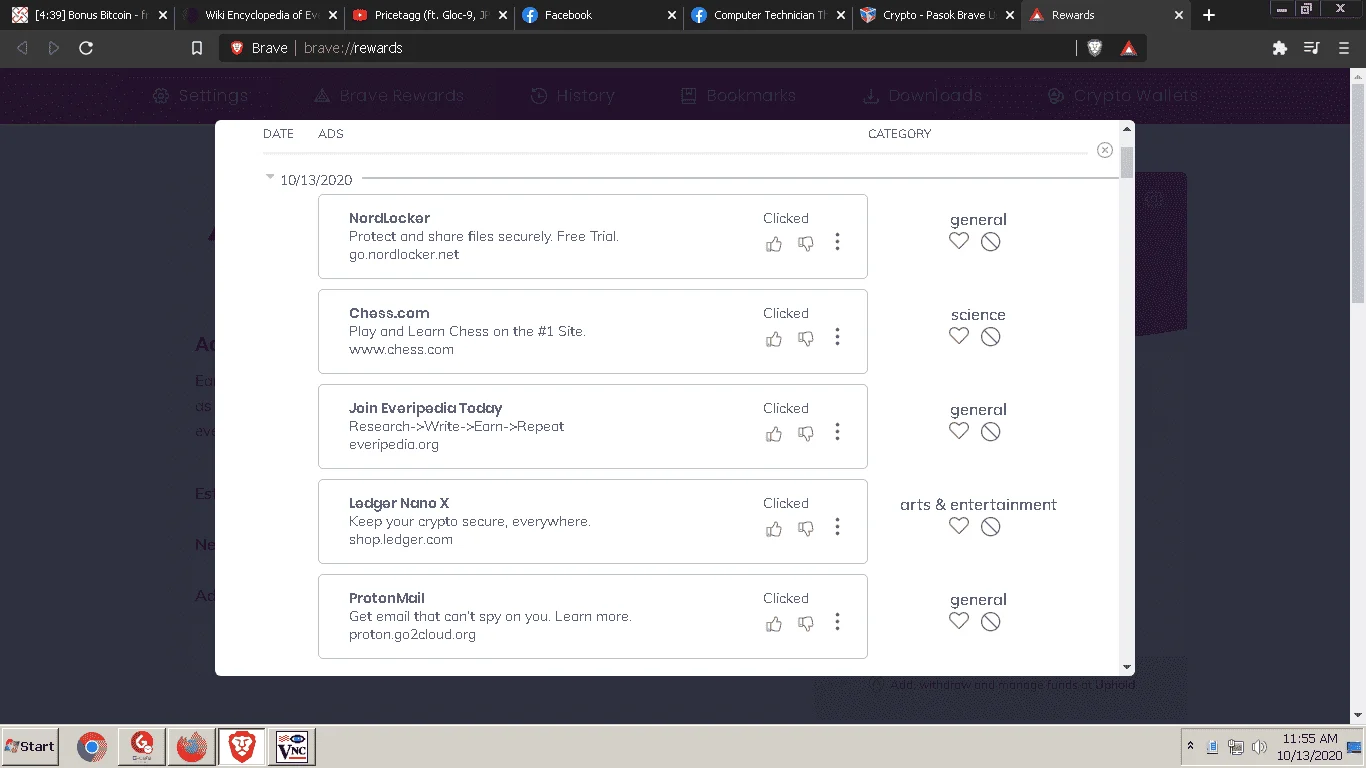Switch to the Facebook tab
The image size is (1366, 768).
(x=596, y=15)
